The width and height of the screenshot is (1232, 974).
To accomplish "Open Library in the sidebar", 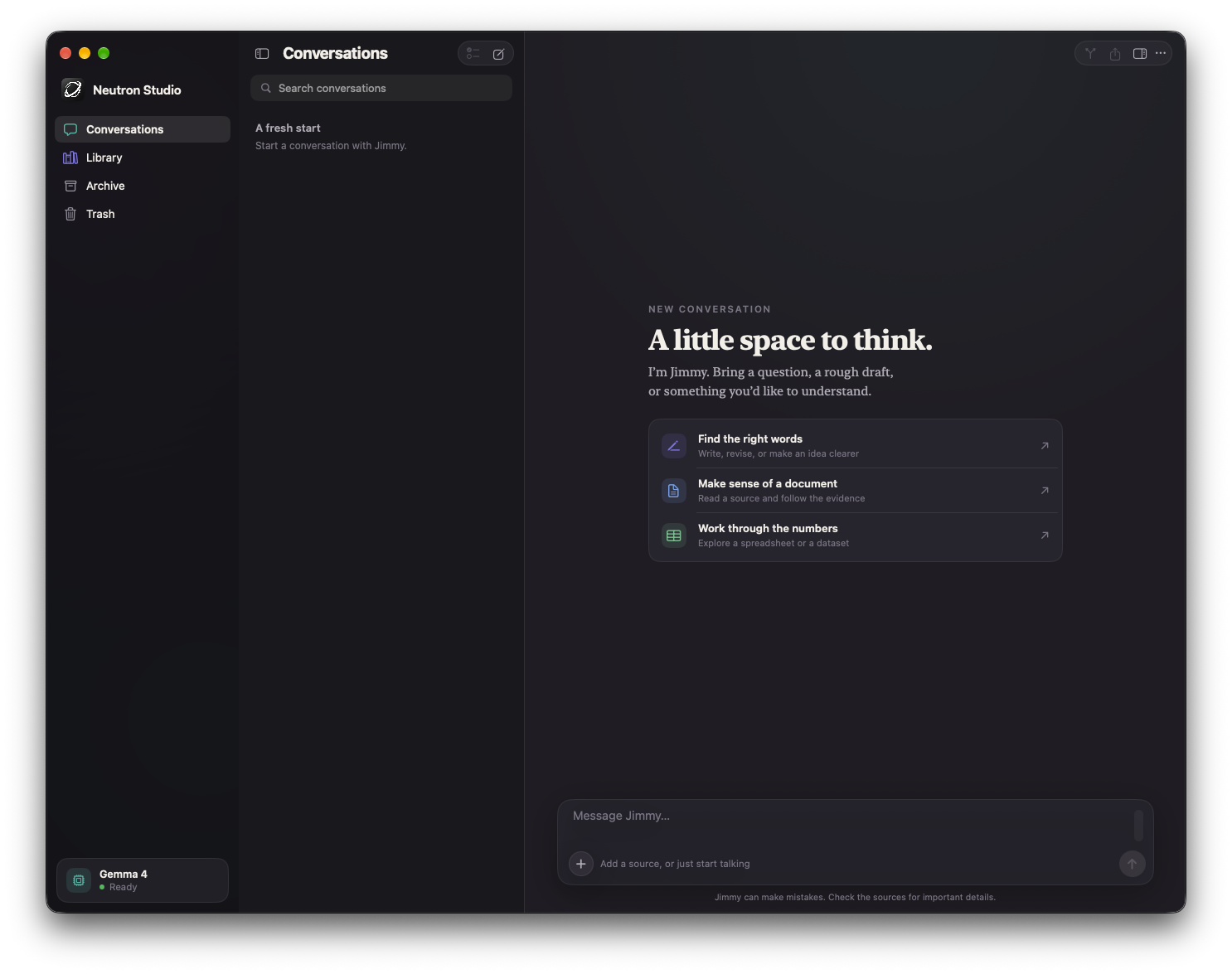I will 143,157.
